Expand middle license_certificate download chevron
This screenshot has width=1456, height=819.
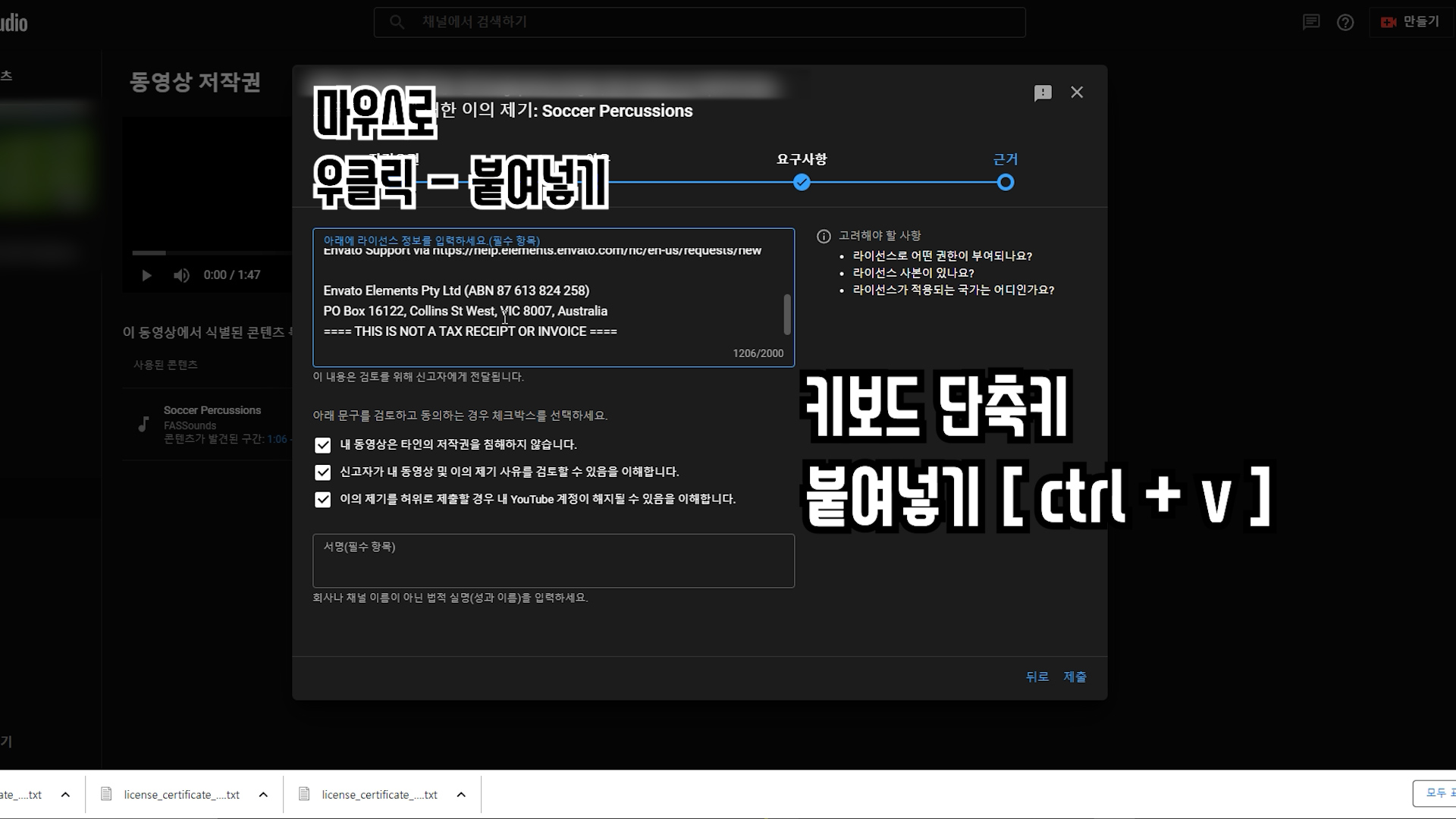263,795
